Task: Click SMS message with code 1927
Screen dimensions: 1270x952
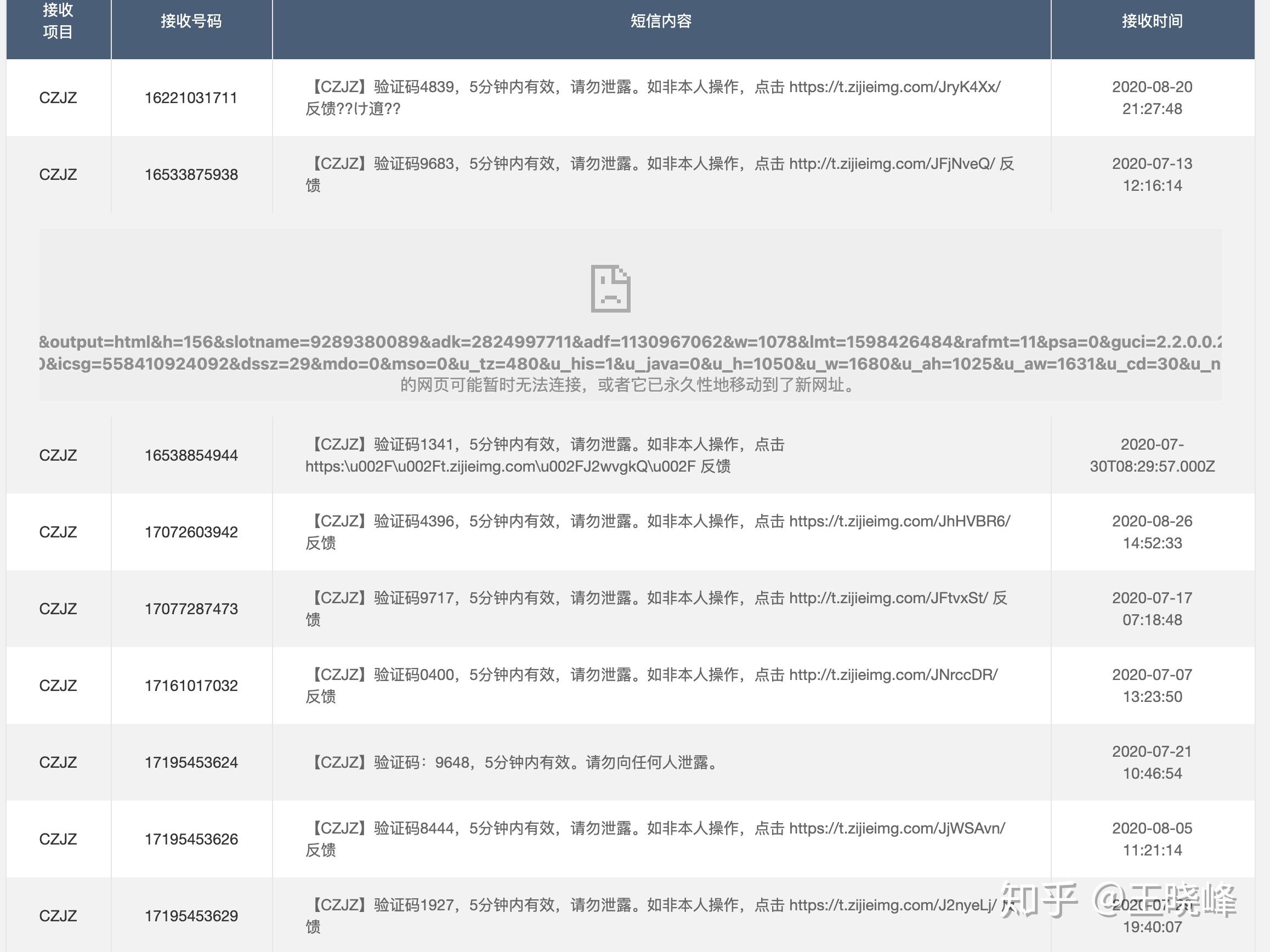Action: click(660, 916)
